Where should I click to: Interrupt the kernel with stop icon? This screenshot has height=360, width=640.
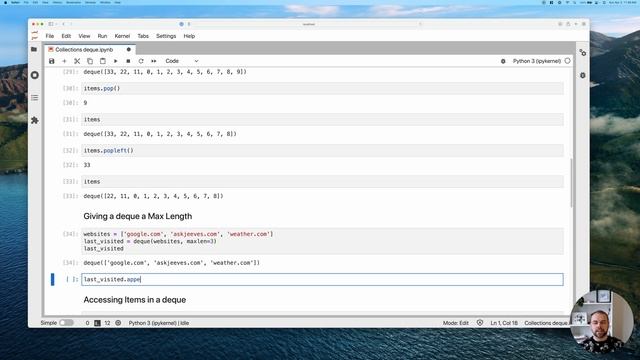(x=128, y=61)
